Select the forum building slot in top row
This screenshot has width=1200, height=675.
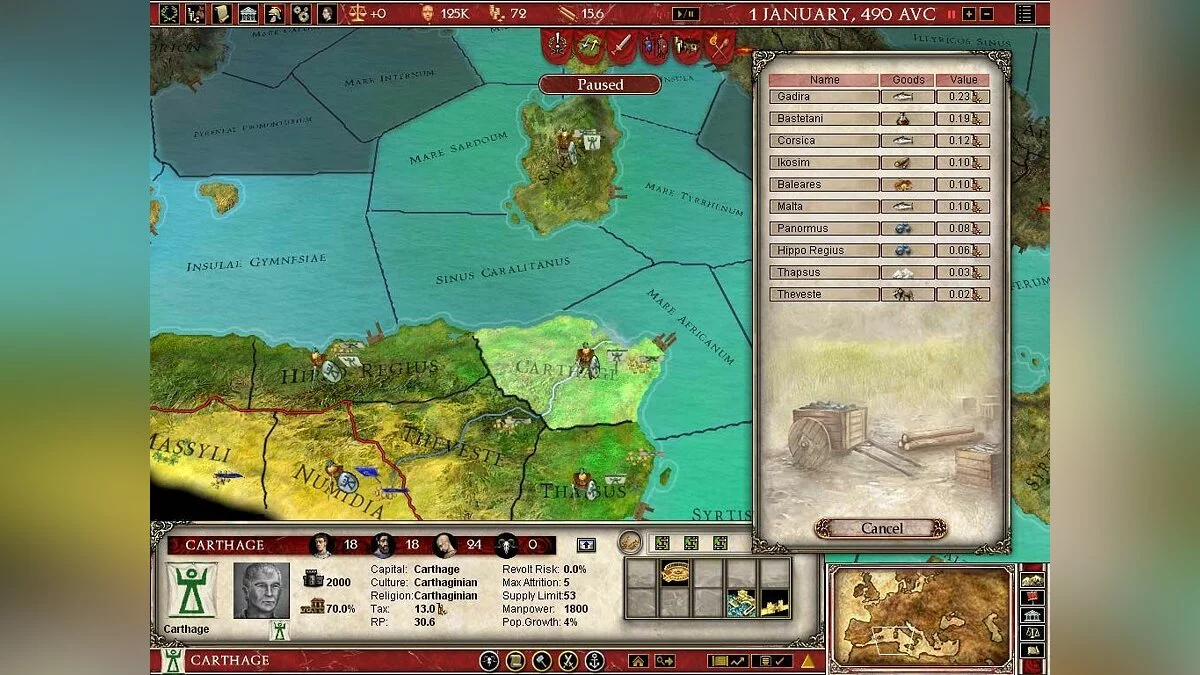pyautogui.click(x=675, y=573)
